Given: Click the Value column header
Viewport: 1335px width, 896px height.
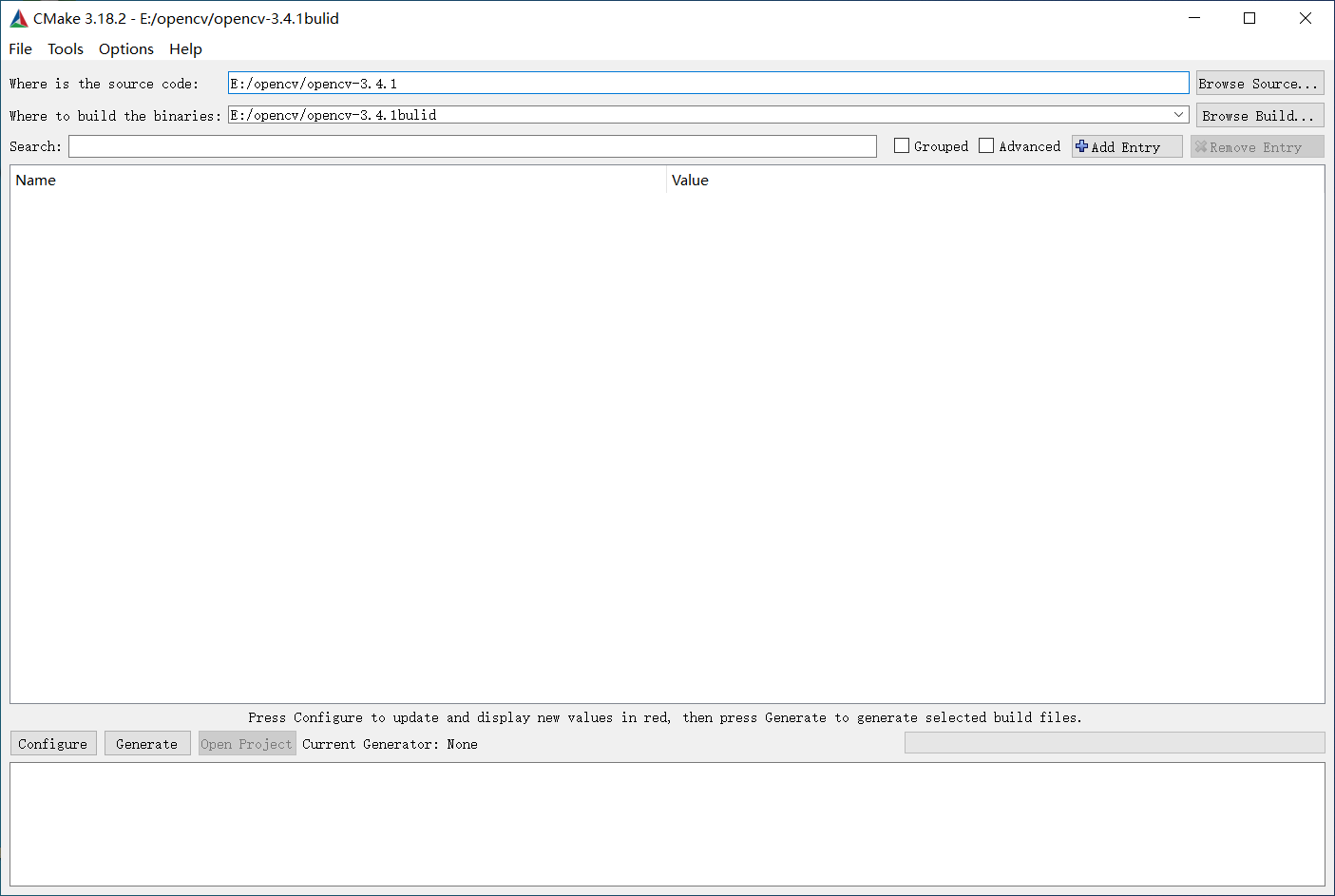Looking at the screenshot, I should click(x=995, y=181).
